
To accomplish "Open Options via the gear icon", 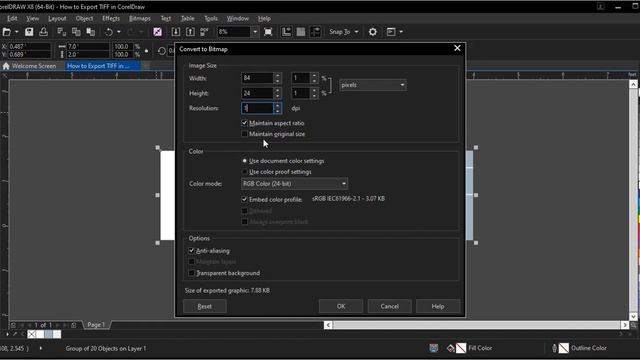I will point(373,32).
